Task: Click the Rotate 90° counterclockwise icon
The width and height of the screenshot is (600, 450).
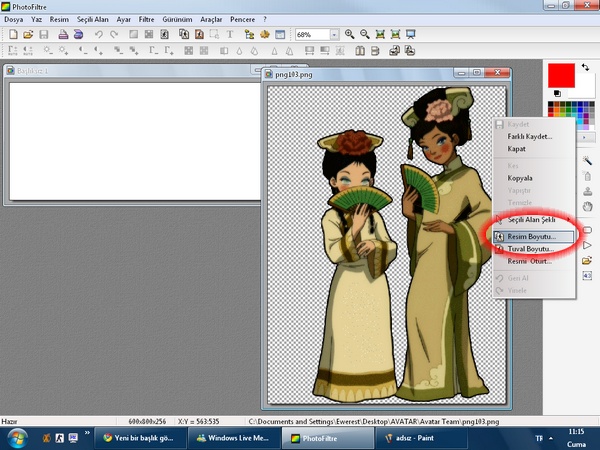Action: pos(395,51)
